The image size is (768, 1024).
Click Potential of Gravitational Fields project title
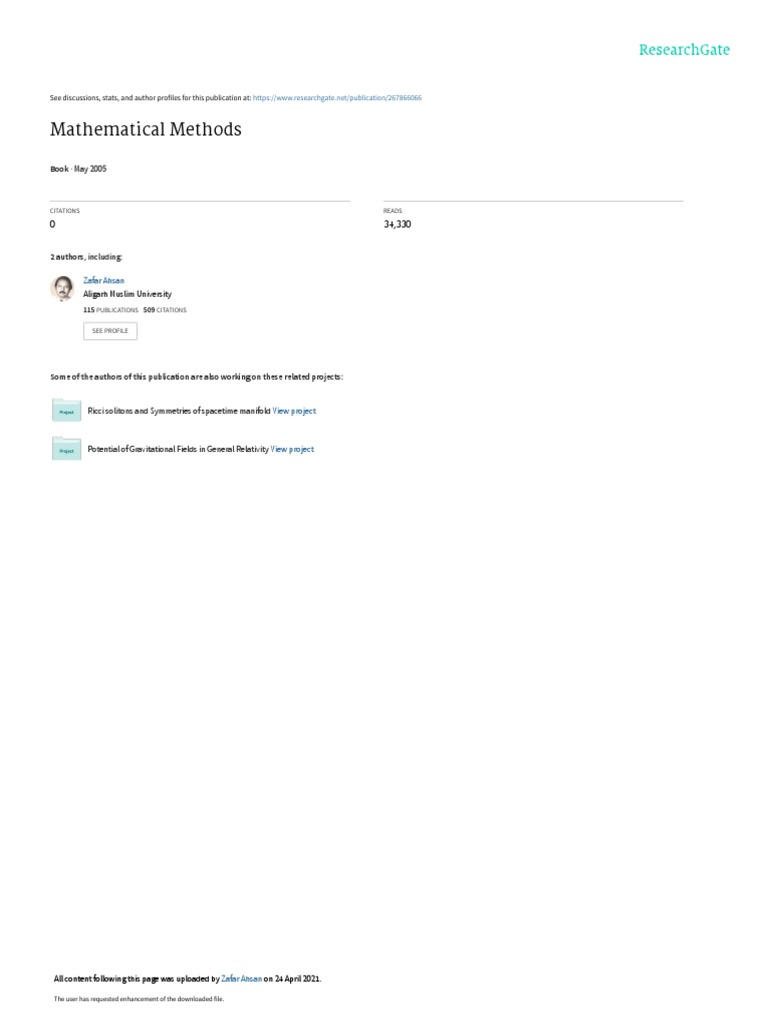178,449
